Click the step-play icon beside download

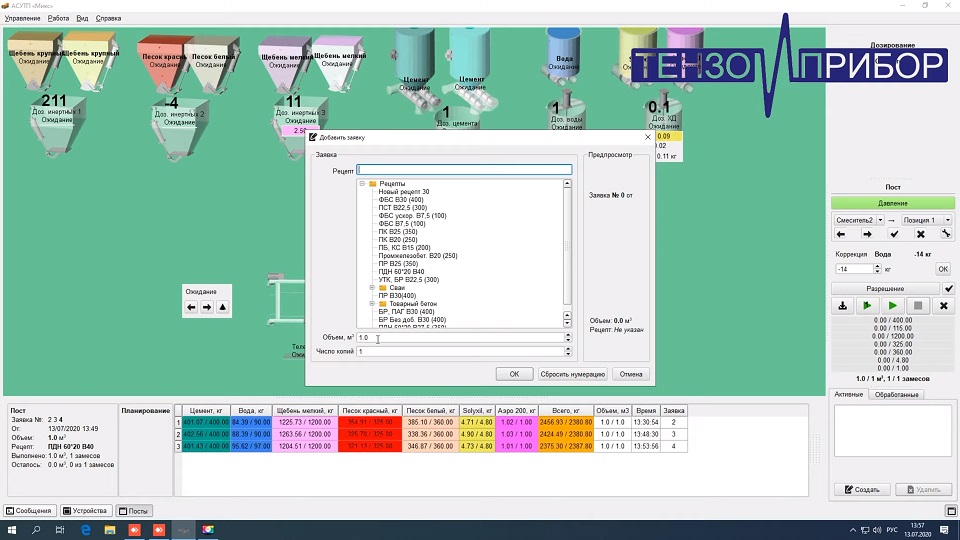pyautogui.click(x=868, y=306)
